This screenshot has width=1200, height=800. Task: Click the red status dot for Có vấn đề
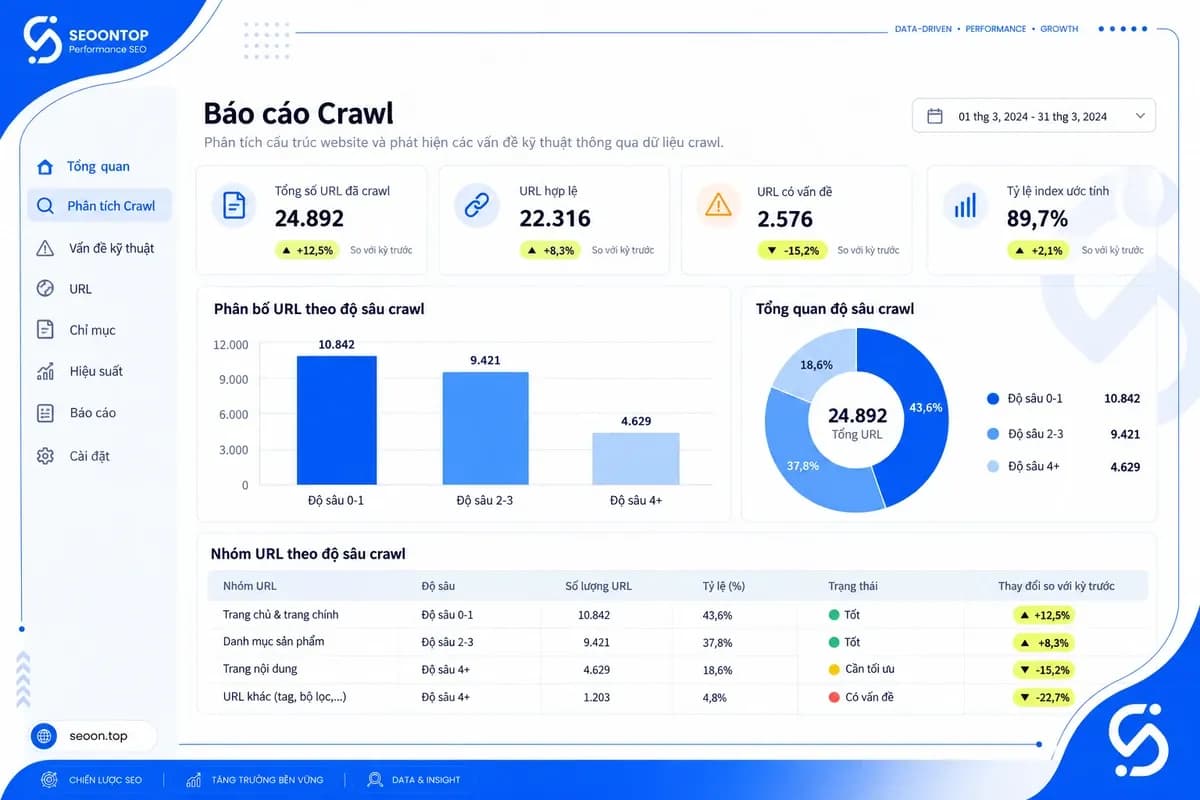tap(834, 697)
